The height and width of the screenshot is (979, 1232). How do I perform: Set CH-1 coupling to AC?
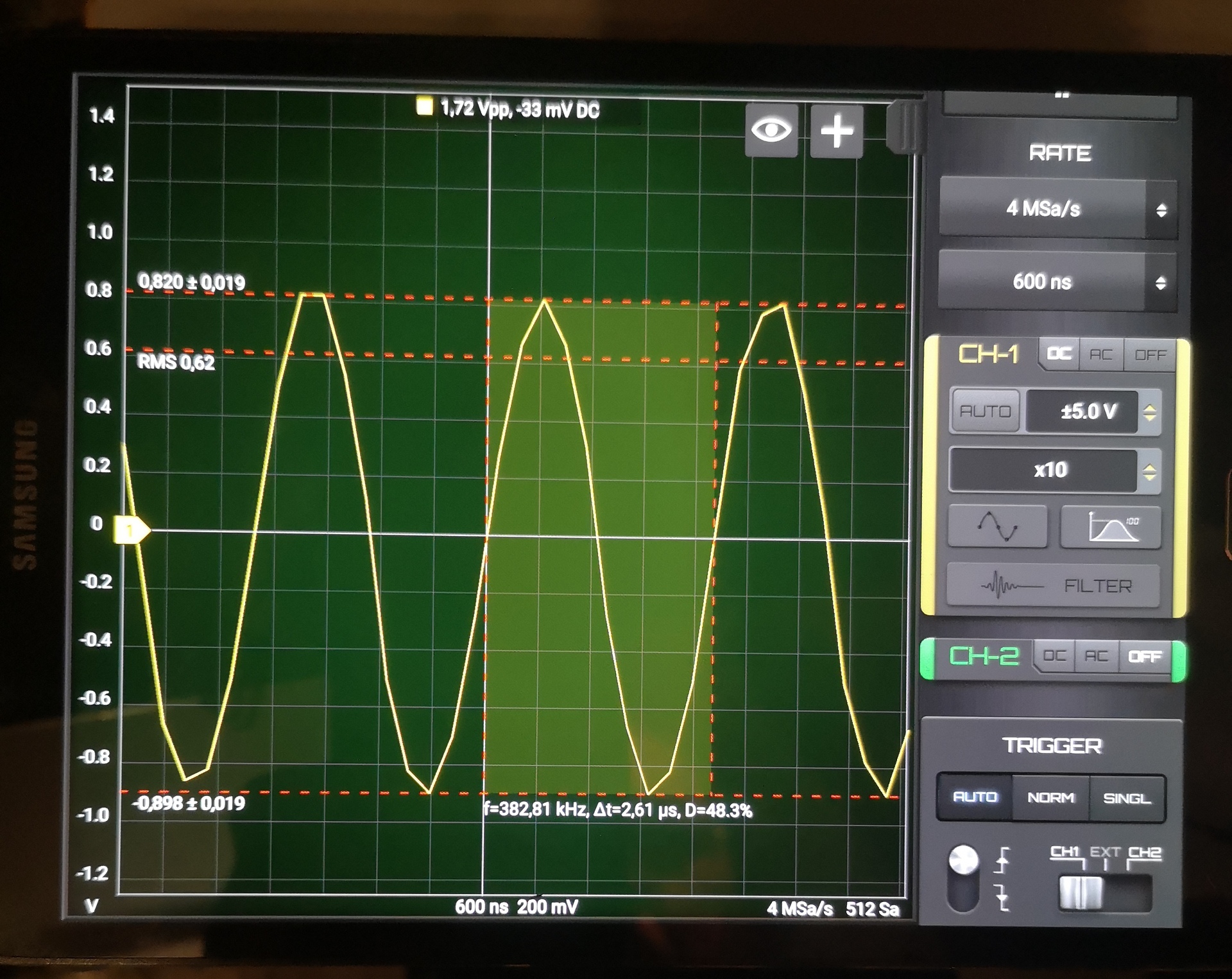coord(1101,354)
